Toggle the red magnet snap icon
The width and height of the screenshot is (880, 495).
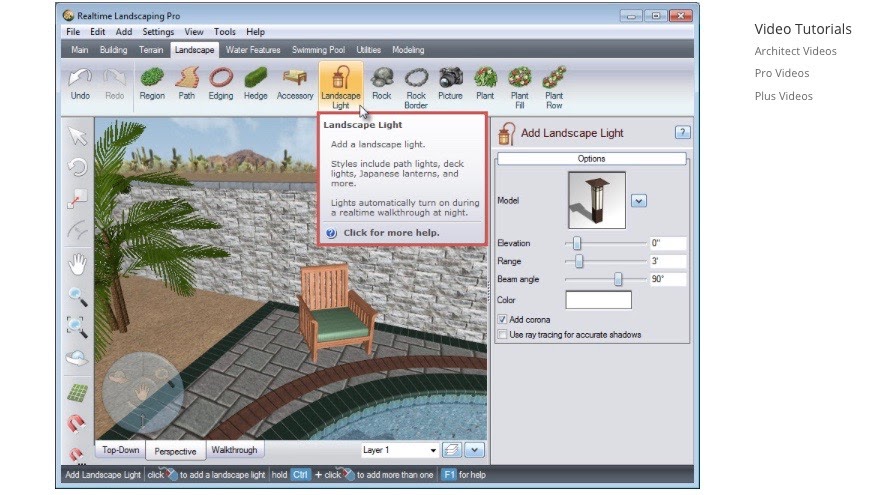coord(76,422)
